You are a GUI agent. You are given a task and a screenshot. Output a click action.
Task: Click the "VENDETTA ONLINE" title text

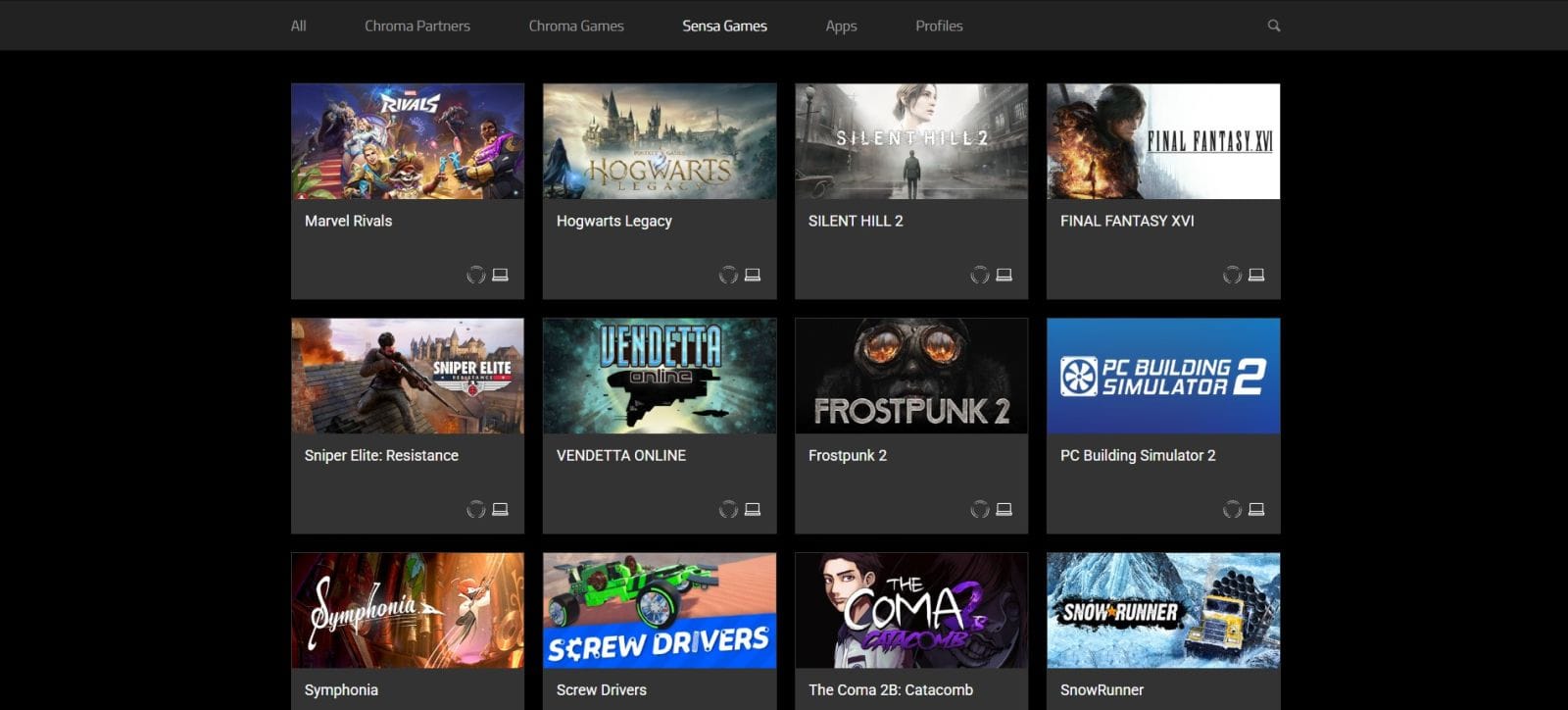point(621,455)
